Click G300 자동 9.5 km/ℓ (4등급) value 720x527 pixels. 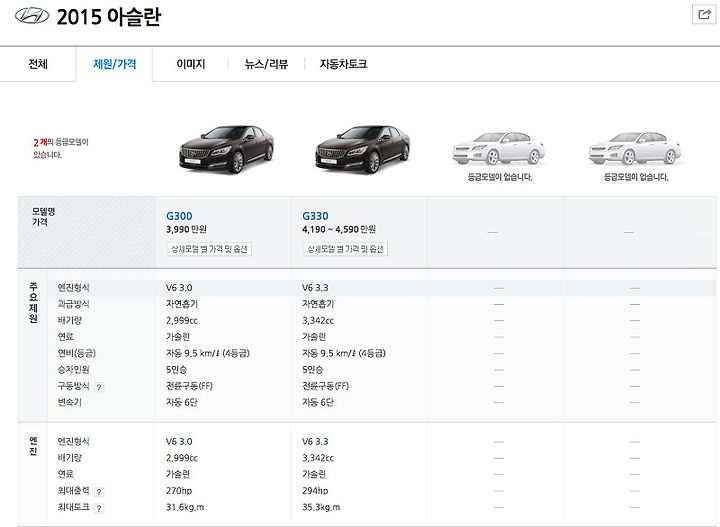[x=208, y=353]
